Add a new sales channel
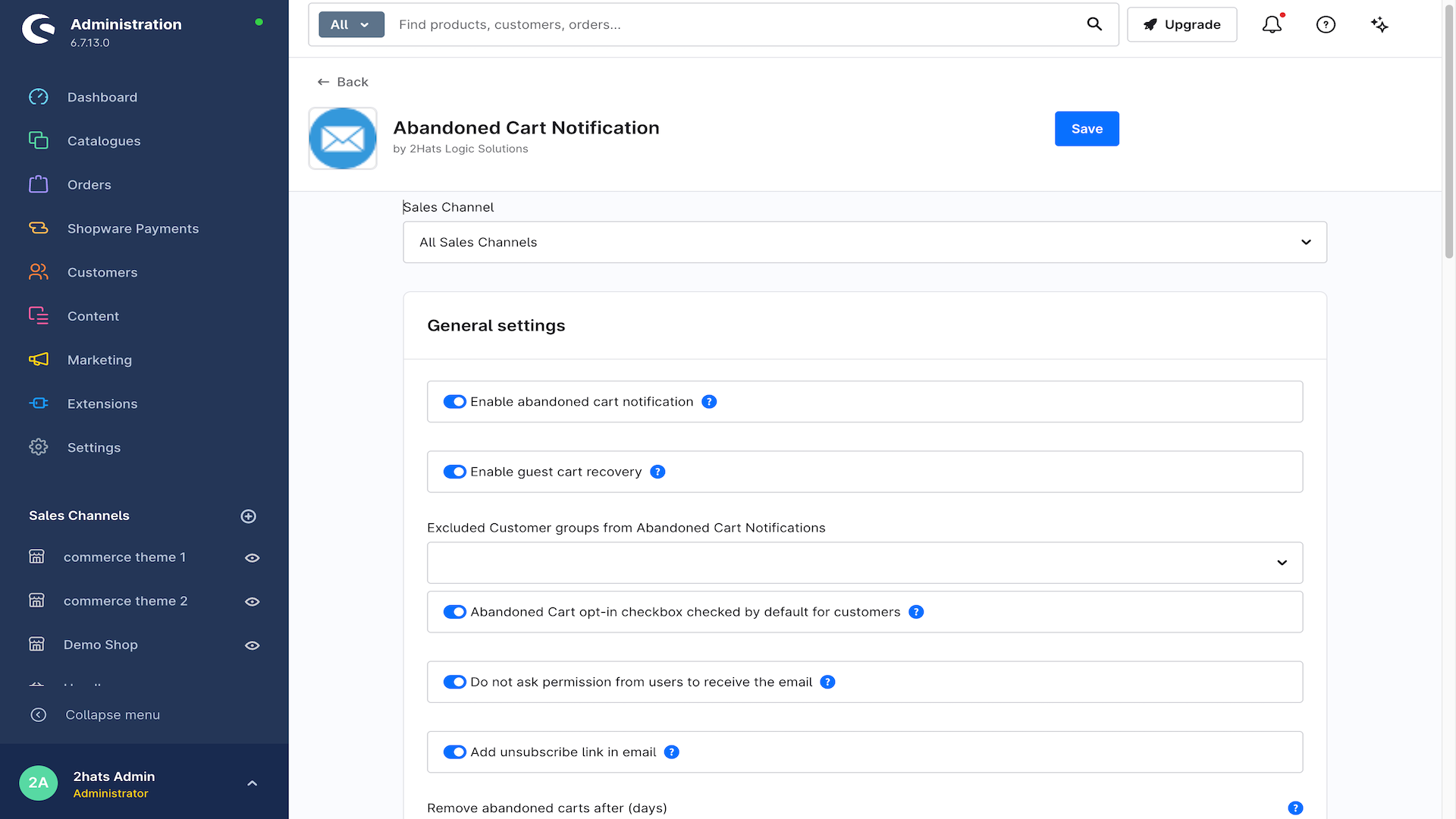 (x=248, y=516)
